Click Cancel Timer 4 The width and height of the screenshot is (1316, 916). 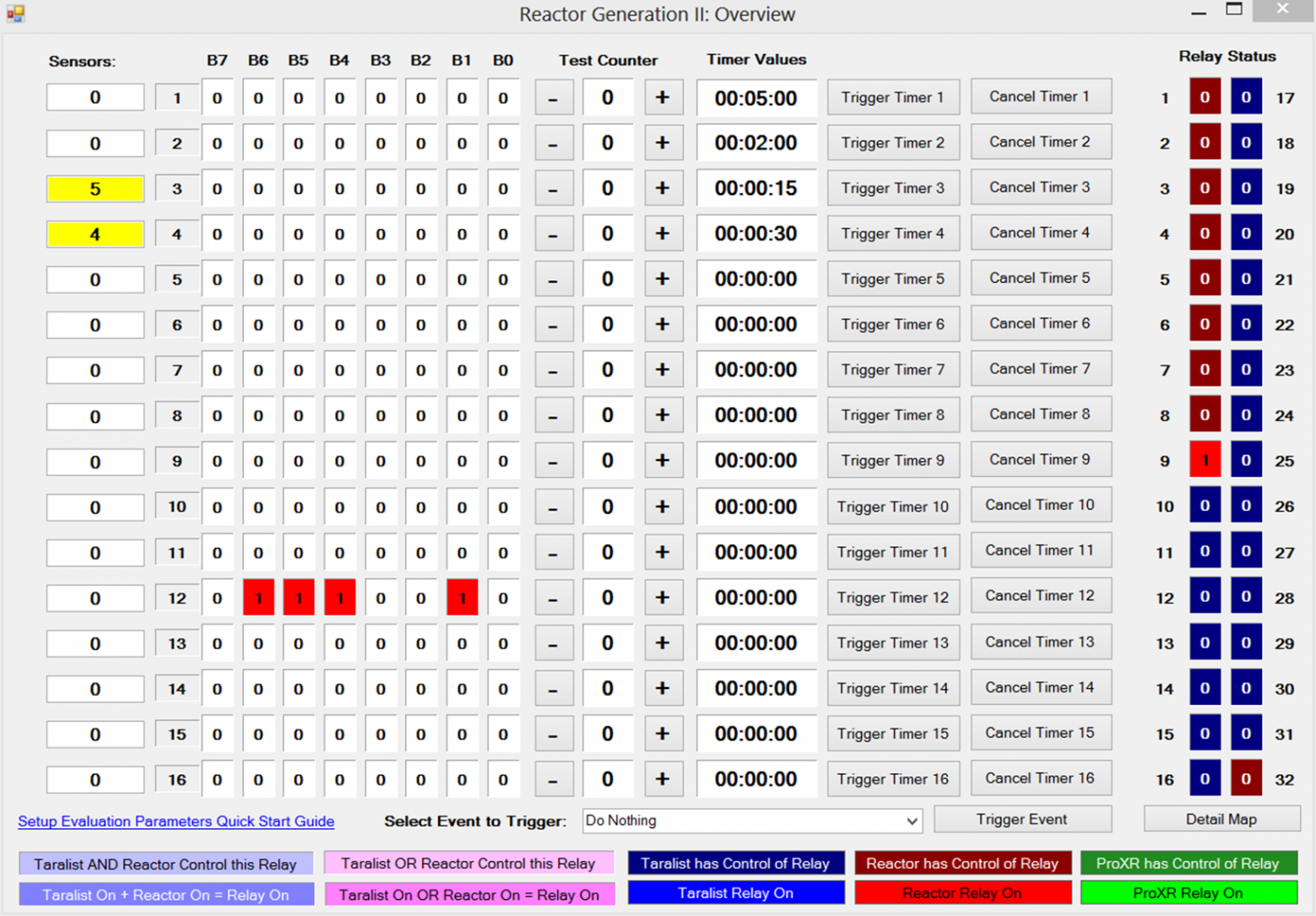click(x=1040, y=233)
